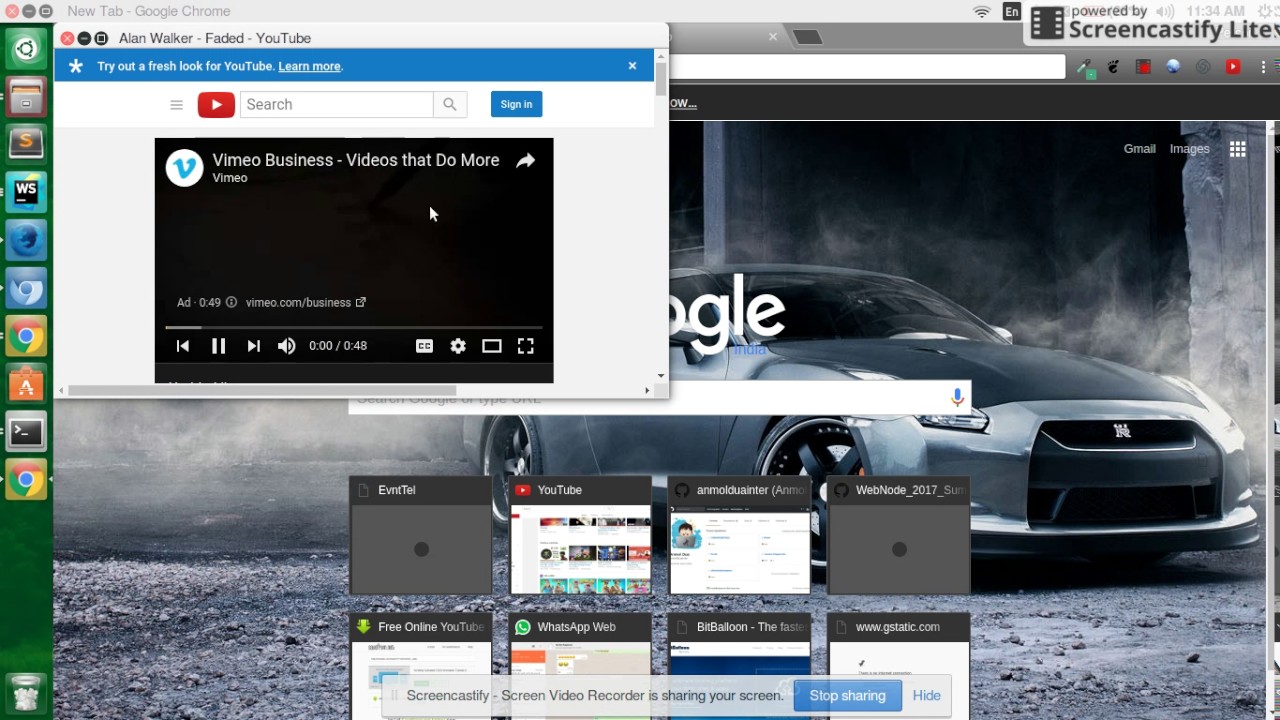The height and width of the screenshot is (720, 1280).
Task: Open the Google apps grid
Action: 1237,149
